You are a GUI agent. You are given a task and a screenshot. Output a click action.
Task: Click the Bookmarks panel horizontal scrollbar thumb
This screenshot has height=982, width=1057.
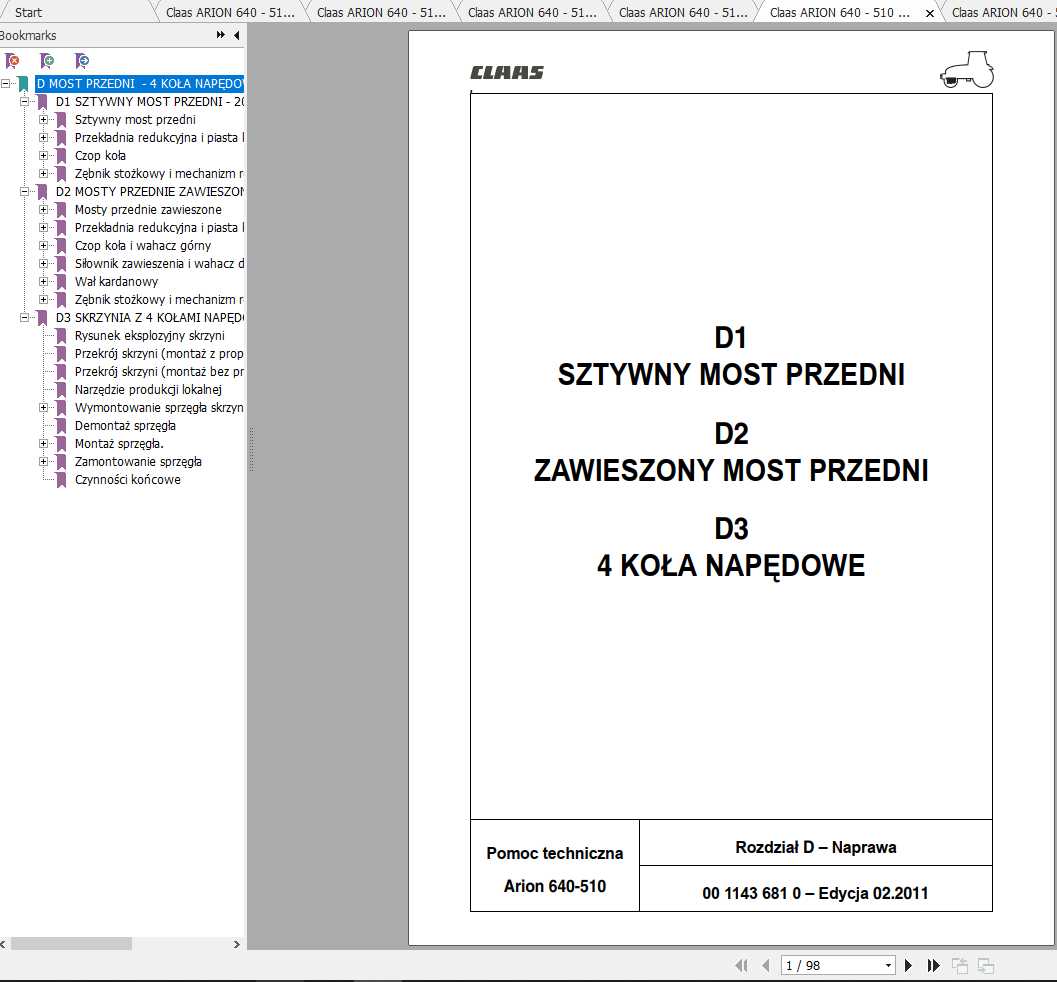point(71,944)
